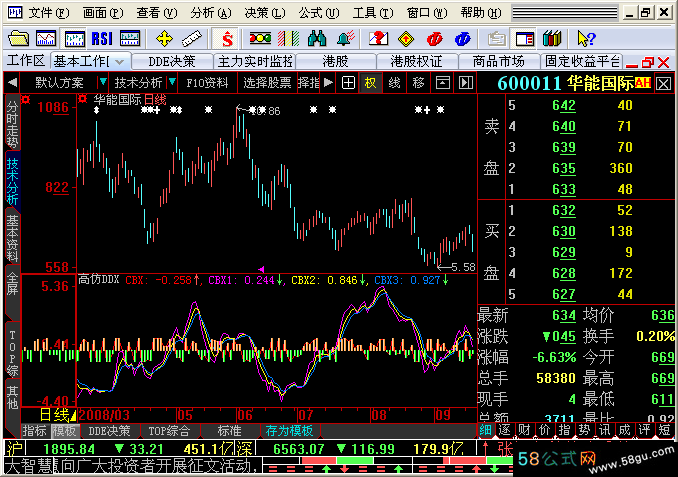Click the alarm bell alert icon
This screenshot has height=477, width=678.
[x=345, y=39]
